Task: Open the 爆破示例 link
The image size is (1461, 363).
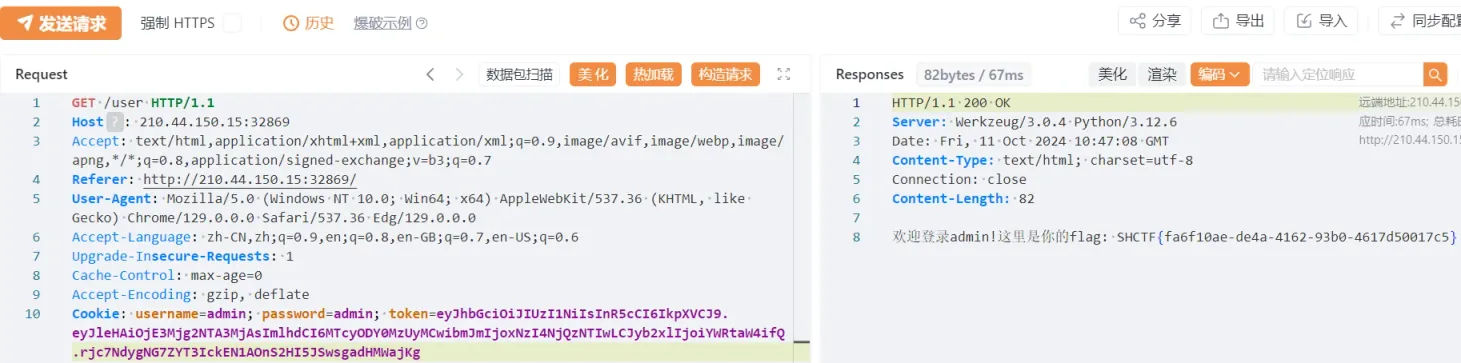Action: point(382,23)
